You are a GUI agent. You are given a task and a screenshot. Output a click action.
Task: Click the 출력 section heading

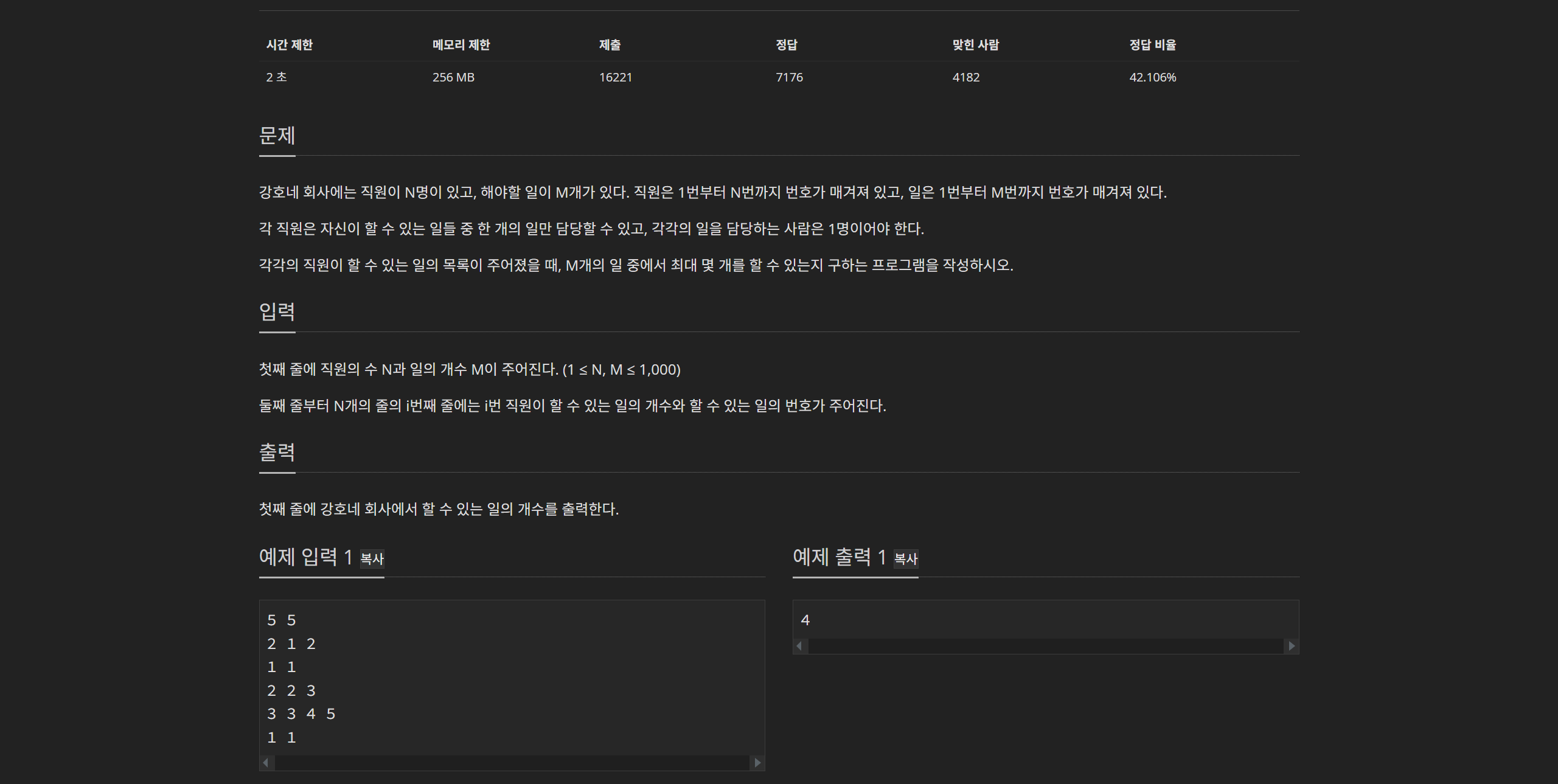tap(277, 452)
